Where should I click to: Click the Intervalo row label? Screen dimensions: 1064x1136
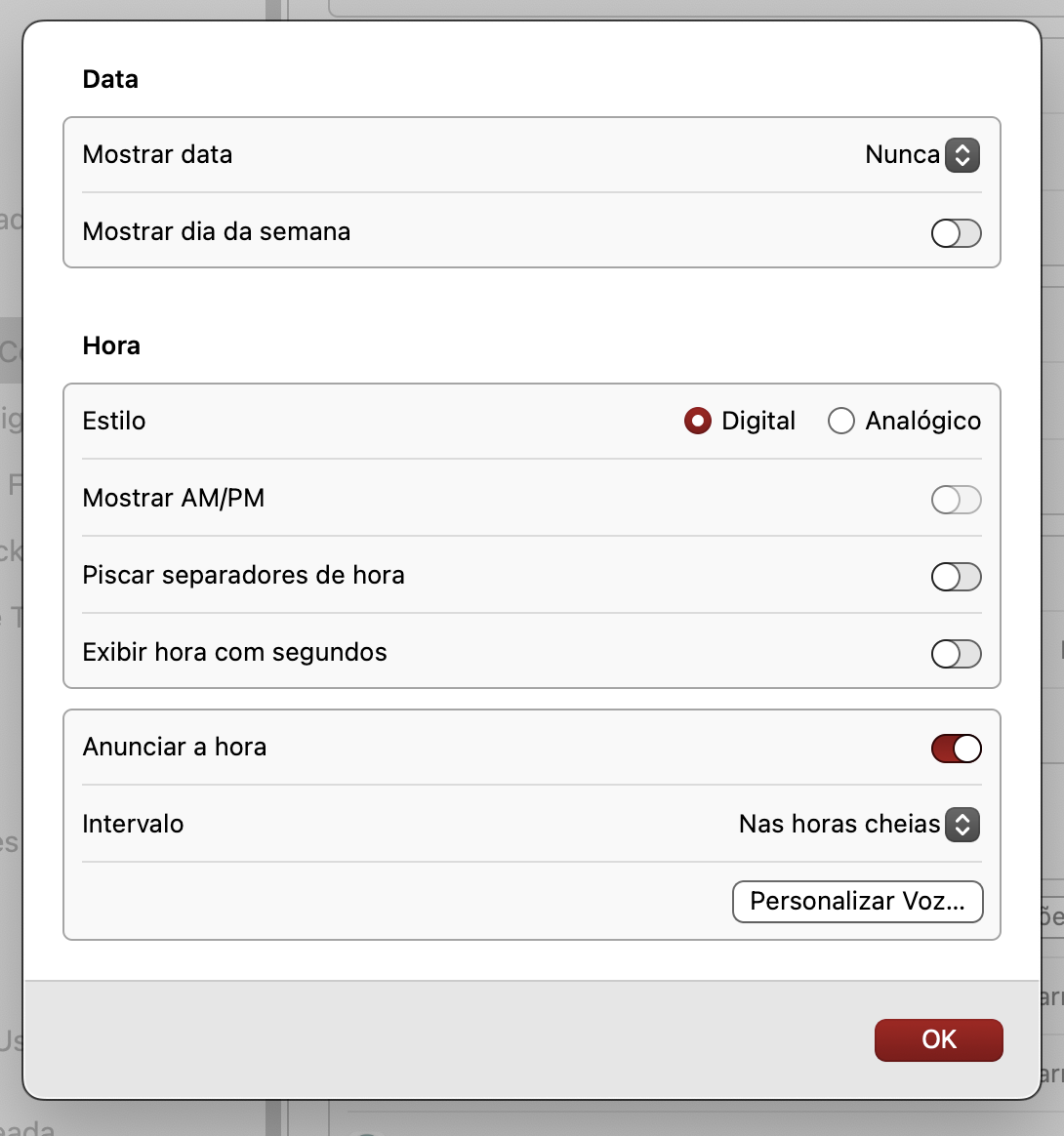[133, 825]
